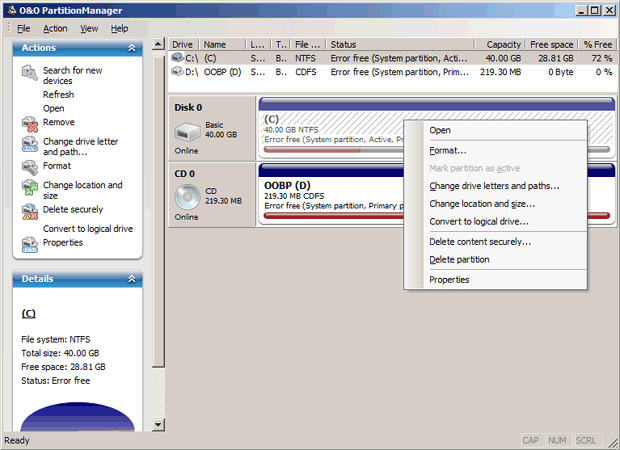Click the Disk 0 label
620x450 pixels.
188,108
